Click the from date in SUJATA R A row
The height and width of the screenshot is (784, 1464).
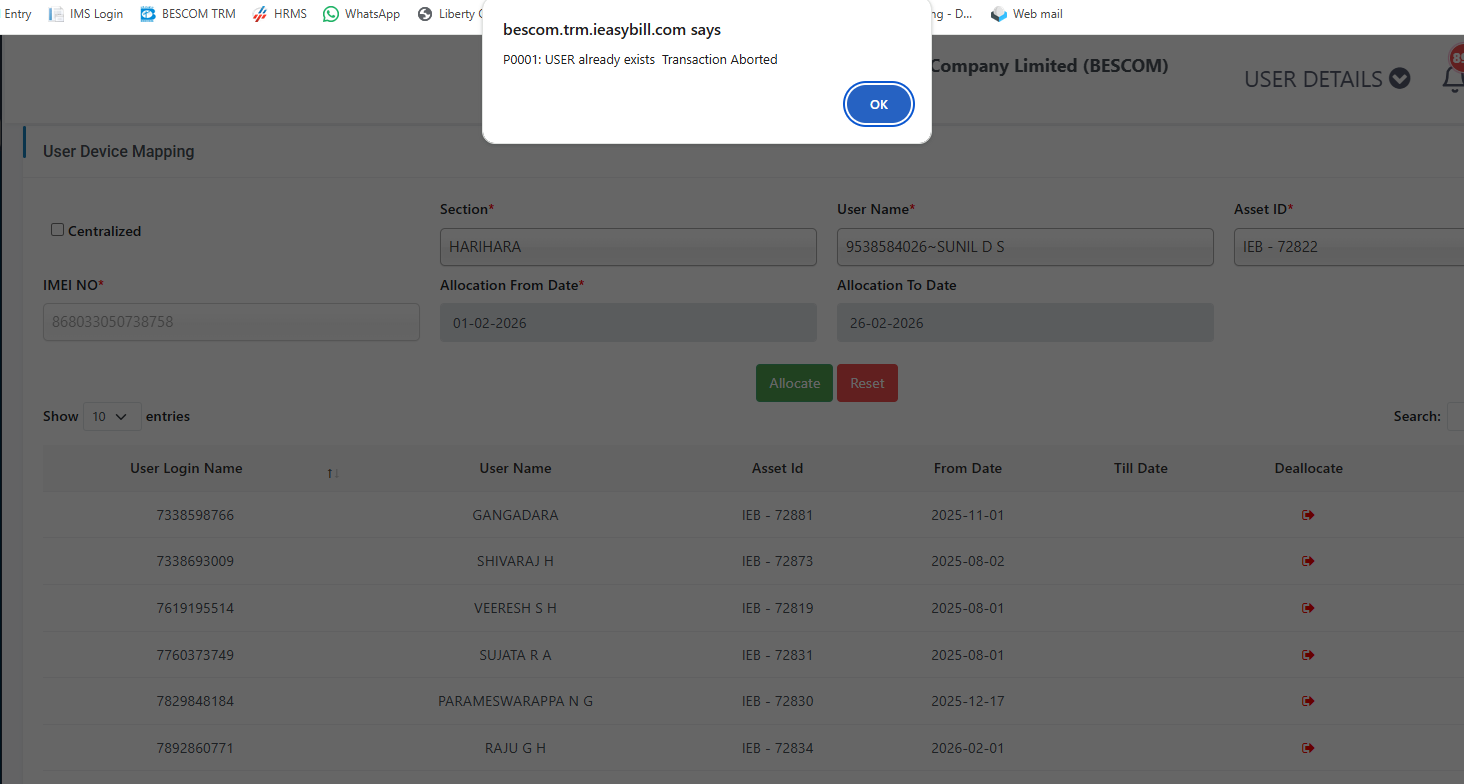pos(967,655)
